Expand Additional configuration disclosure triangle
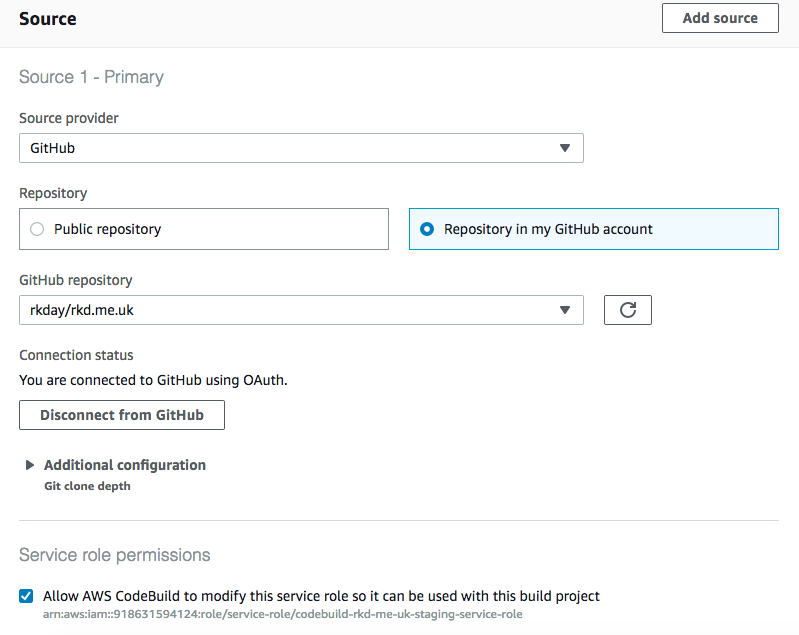Image resolution: width=799 pixels, height=635 pixels. [x=30, y=465]
